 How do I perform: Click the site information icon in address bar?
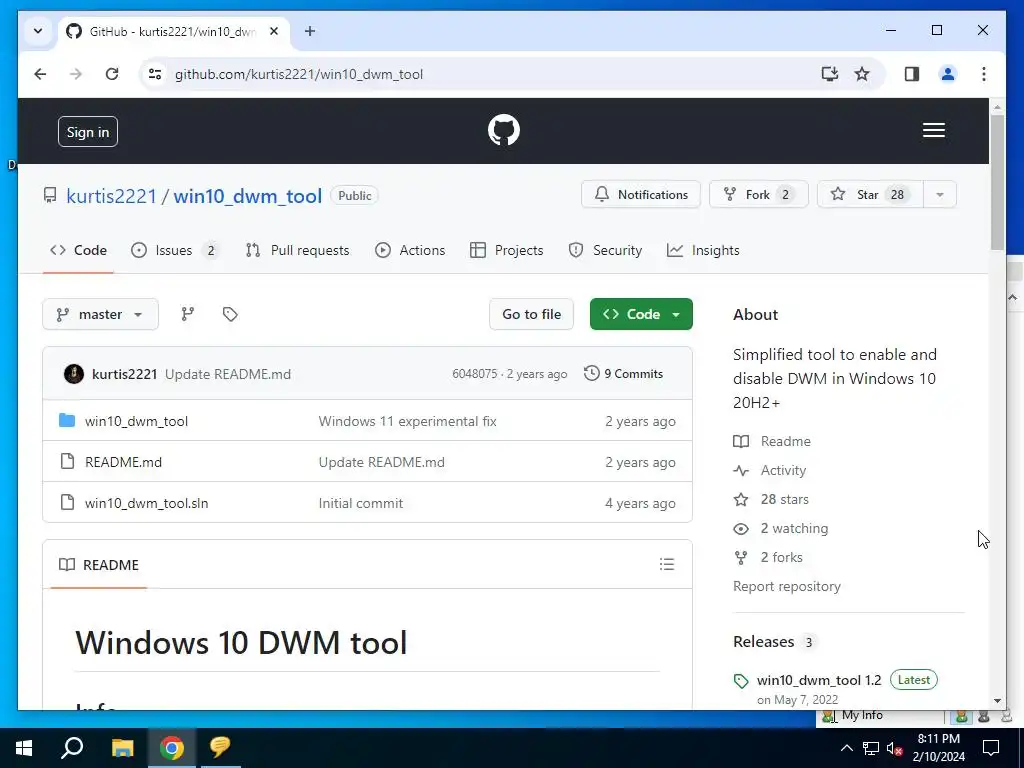pyautogui.click(x=155, y=74)
